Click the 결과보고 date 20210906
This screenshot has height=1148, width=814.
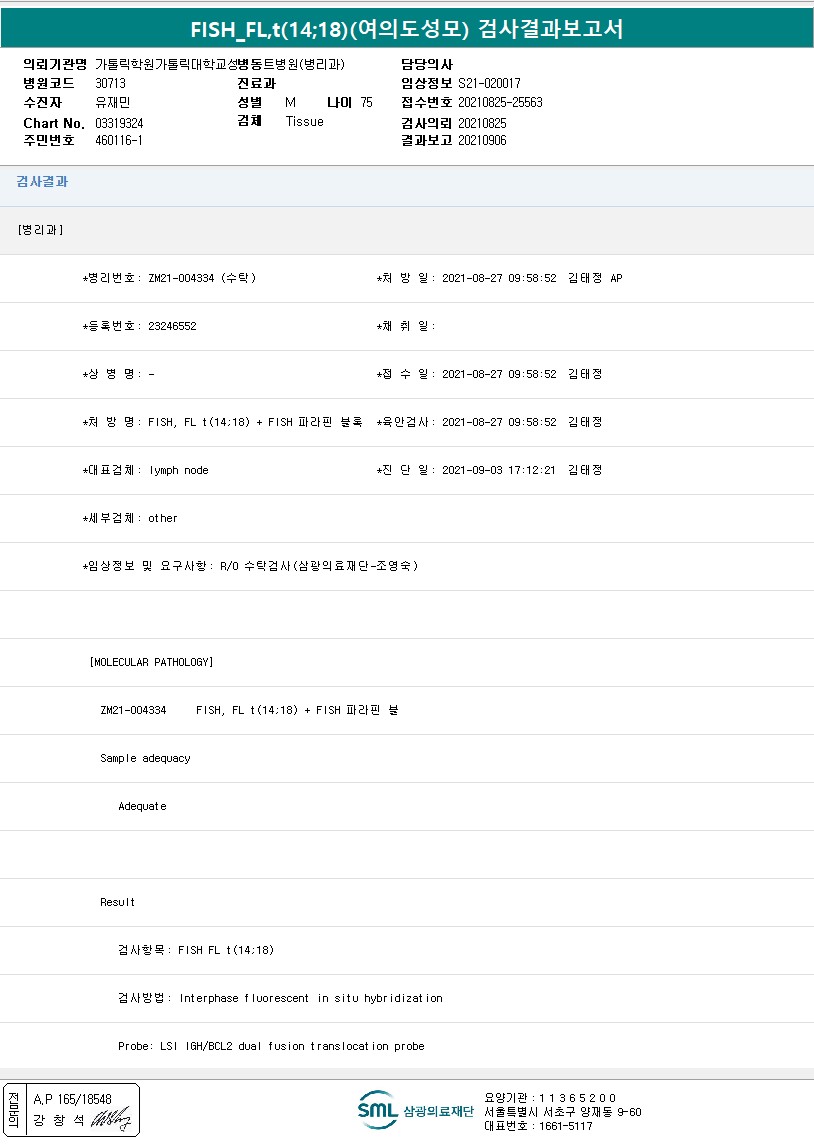click(482, 141)
